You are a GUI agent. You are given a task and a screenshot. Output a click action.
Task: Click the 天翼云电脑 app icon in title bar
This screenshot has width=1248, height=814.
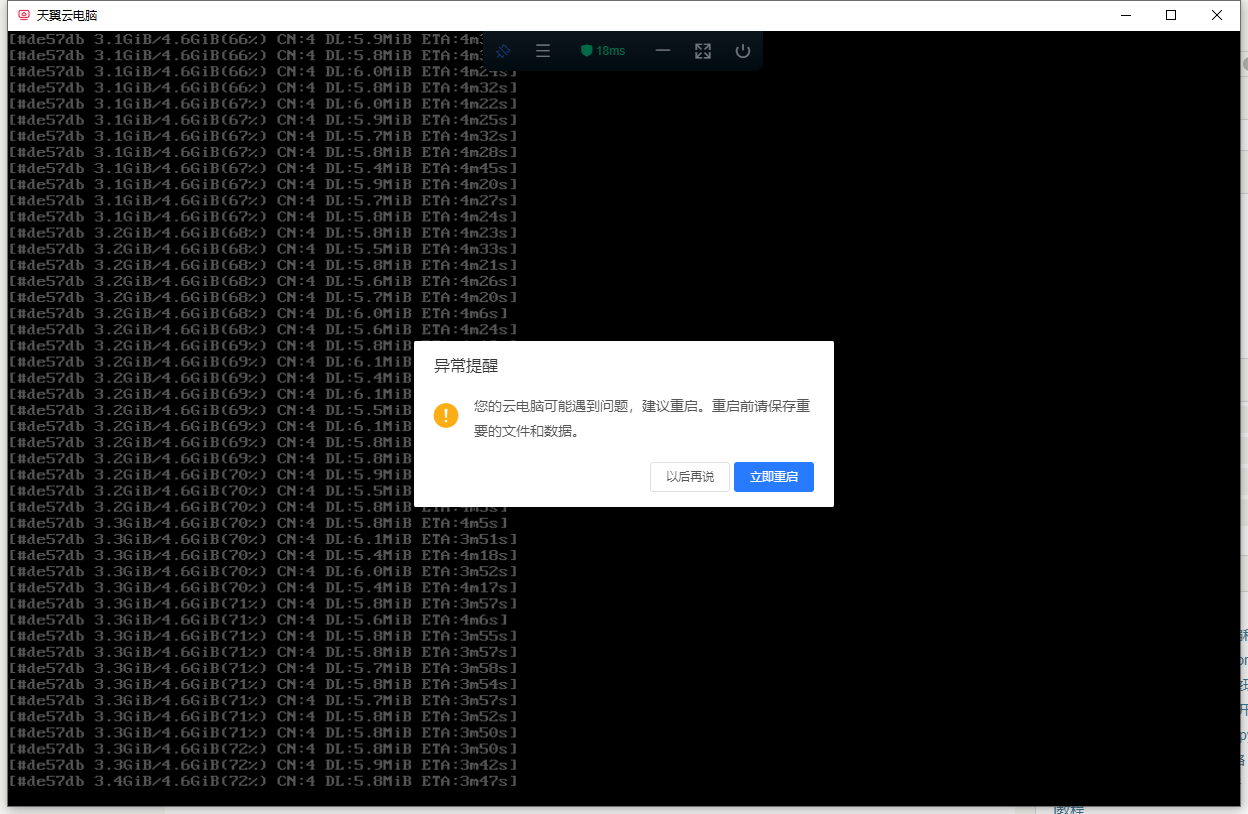(x=24, y=15)
